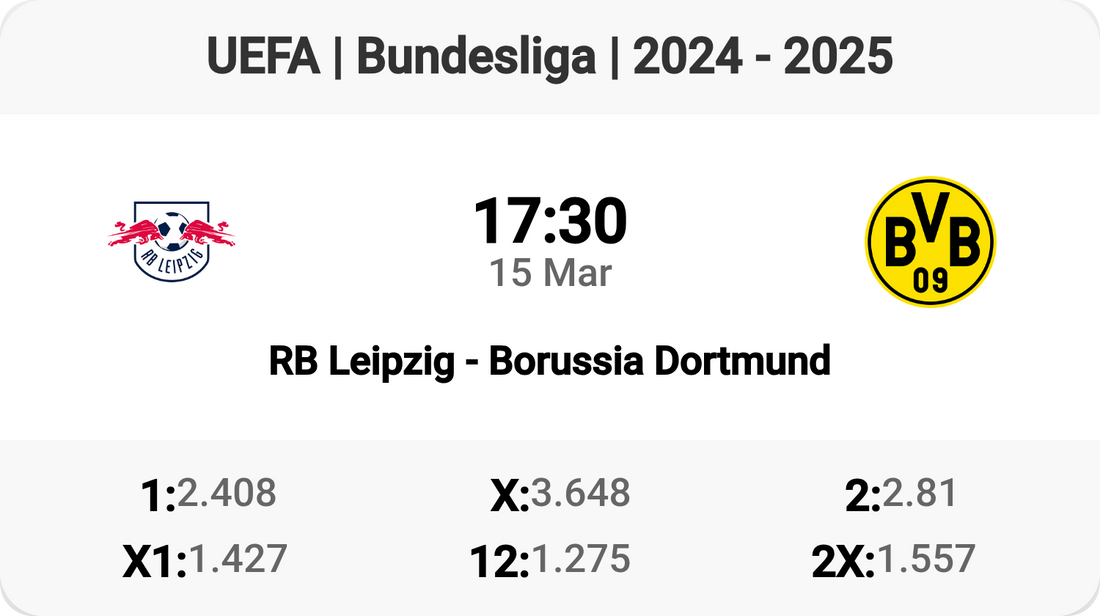
Task: Select UEFA in the header title
Action: 264,59
